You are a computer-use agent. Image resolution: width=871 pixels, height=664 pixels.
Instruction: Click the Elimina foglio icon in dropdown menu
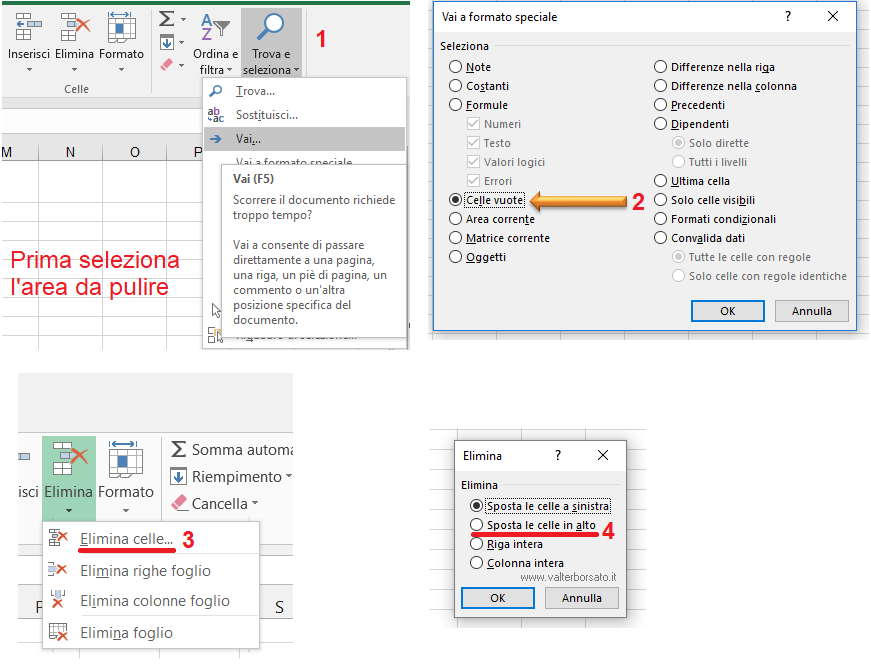point(59,632)
